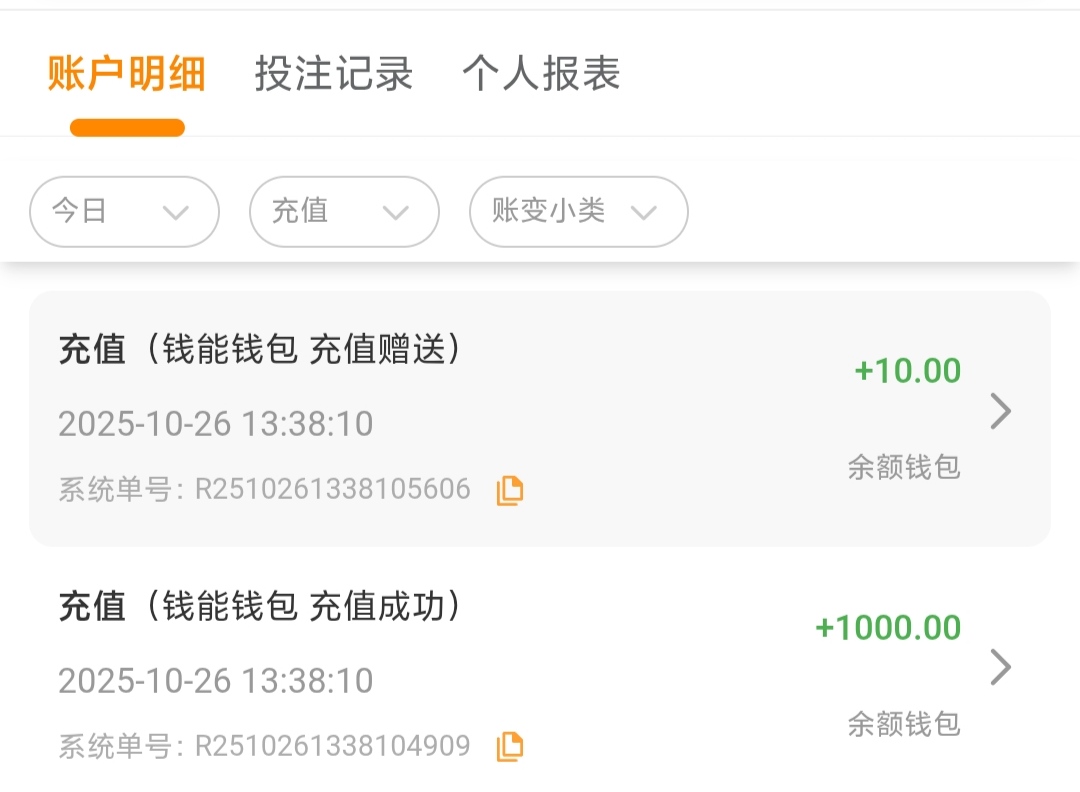
Task: Copy system order number R2510261338105606
Action: pos(510,490)
